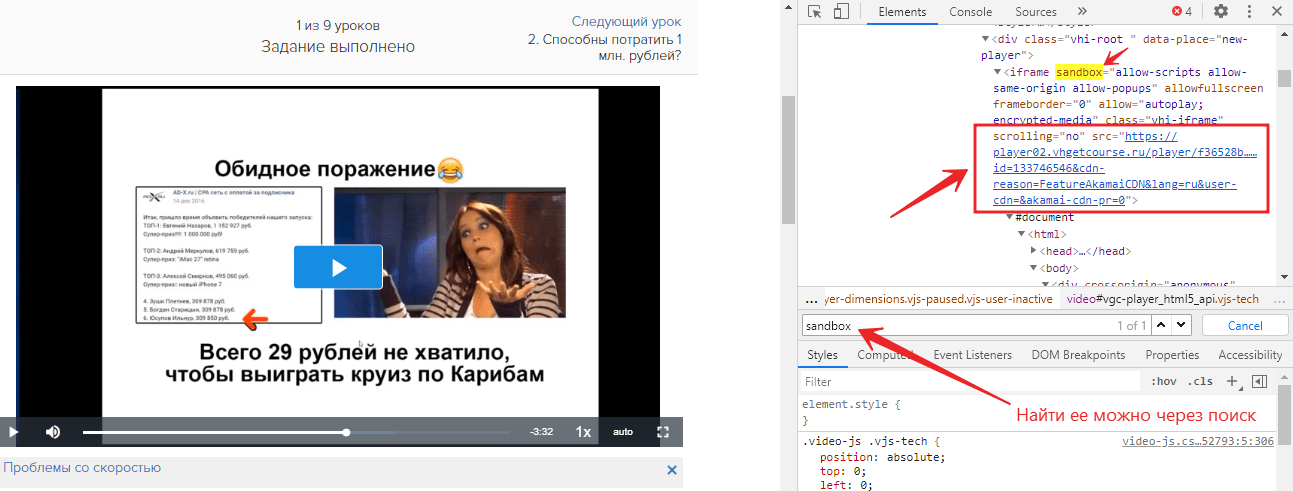The image size is (1293, 491).
Task: Collapse the body node
Action: [x=1034, y=268]
